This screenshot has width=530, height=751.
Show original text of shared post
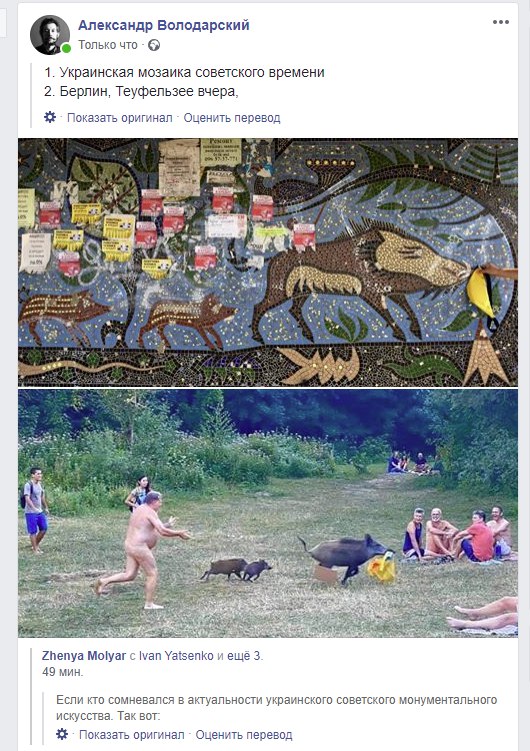pyautogui.click(x=132, y=735)
